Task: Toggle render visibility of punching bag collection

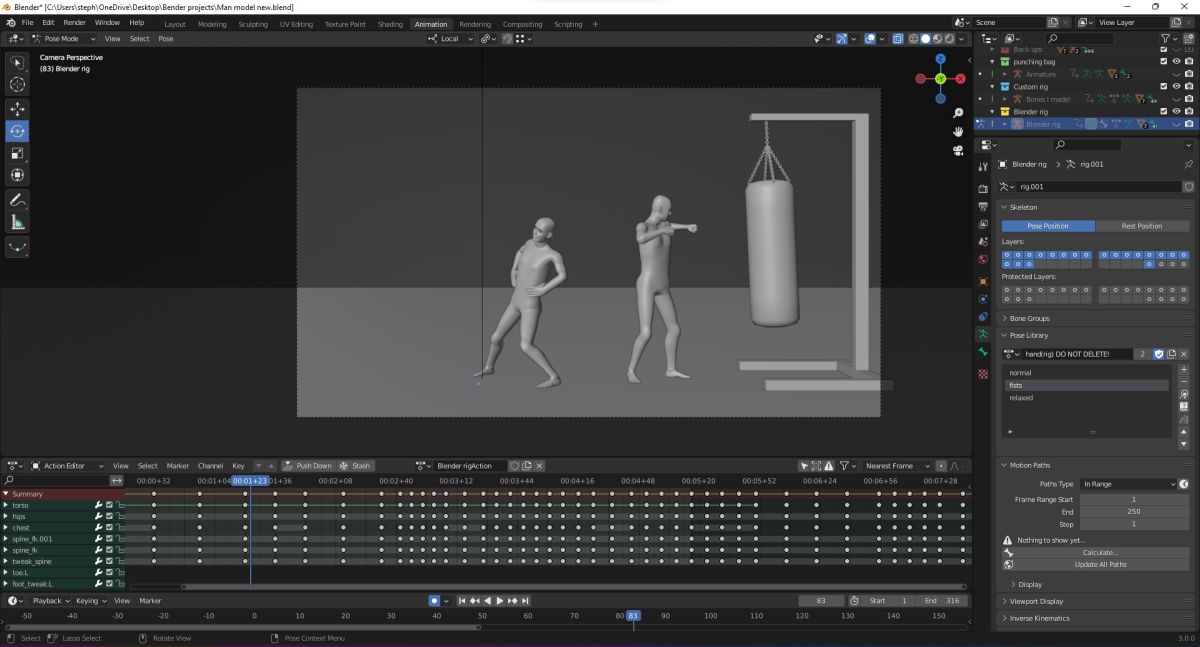Action: pos(1188,61)
